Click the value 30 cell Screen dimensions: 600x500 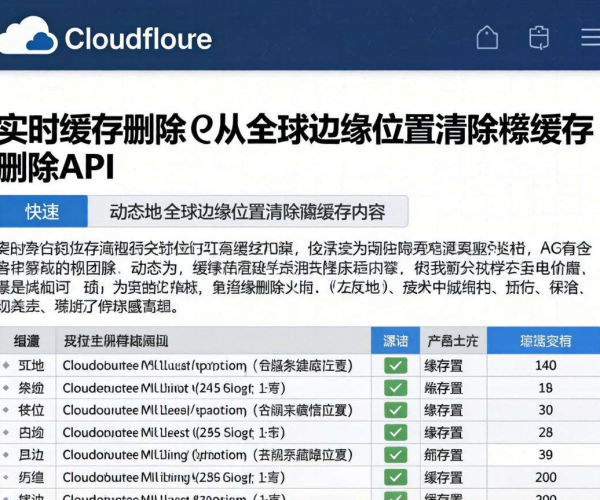(x=545, y=410)
